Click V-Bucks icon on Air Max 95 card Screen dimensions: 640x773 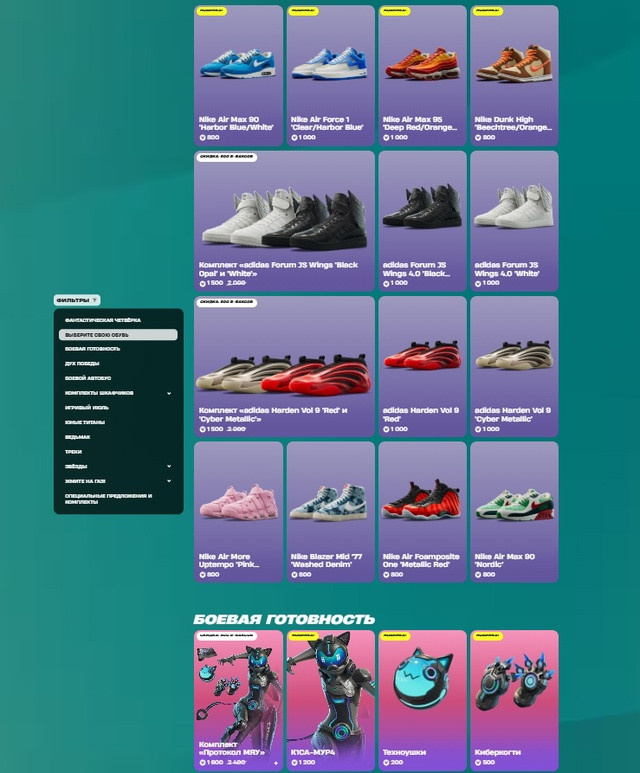(x=386, y=138)
